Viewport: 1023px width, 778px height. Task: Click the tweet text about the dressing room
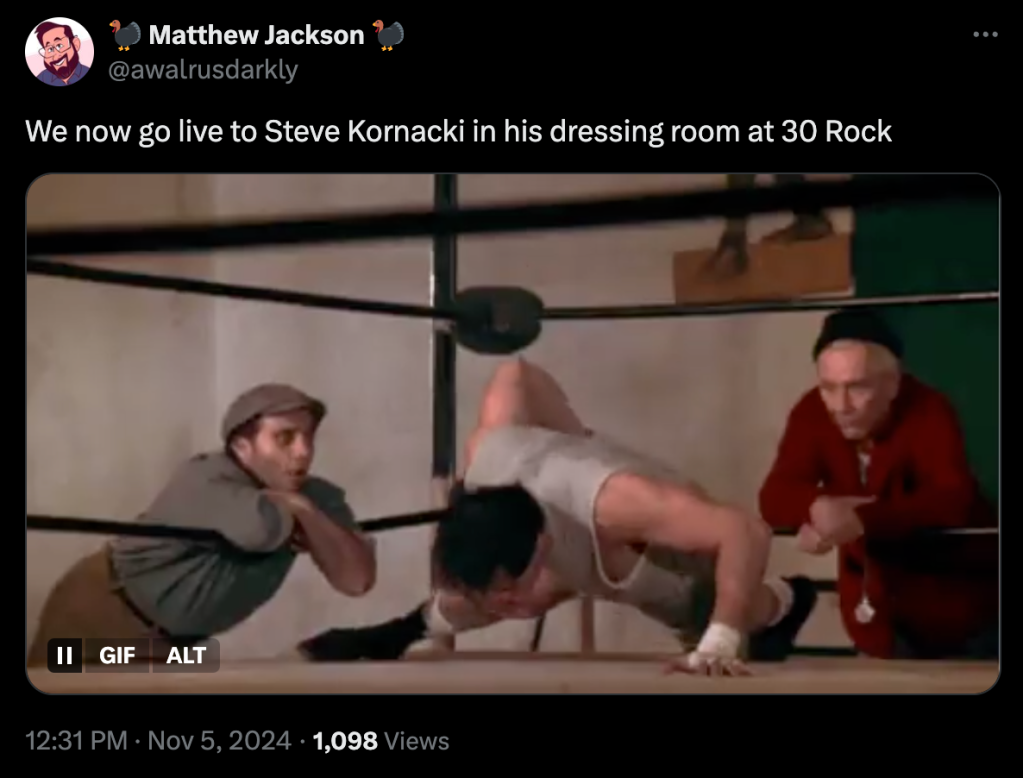tap(458, 132)
